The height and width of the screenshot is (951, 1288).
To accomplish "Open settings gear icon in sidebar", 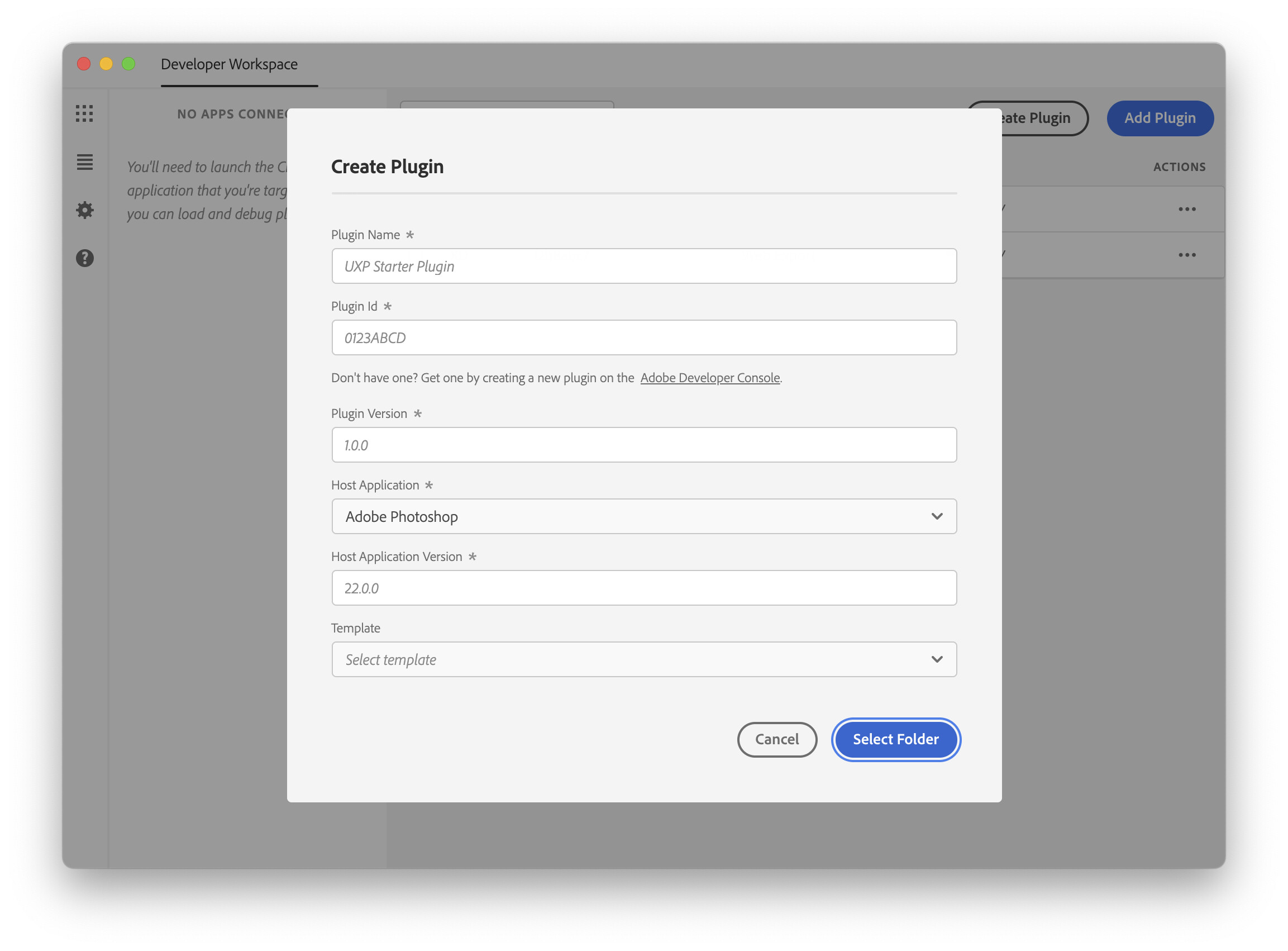I will coord(84,210).
